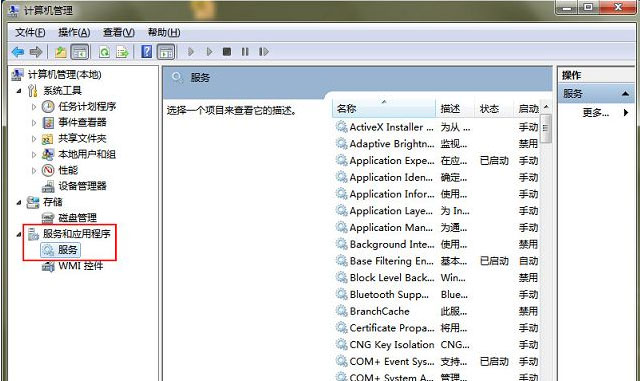The image size is (640, 381).
Task: Open the 操作(A) menu
Action: point(74,32)
